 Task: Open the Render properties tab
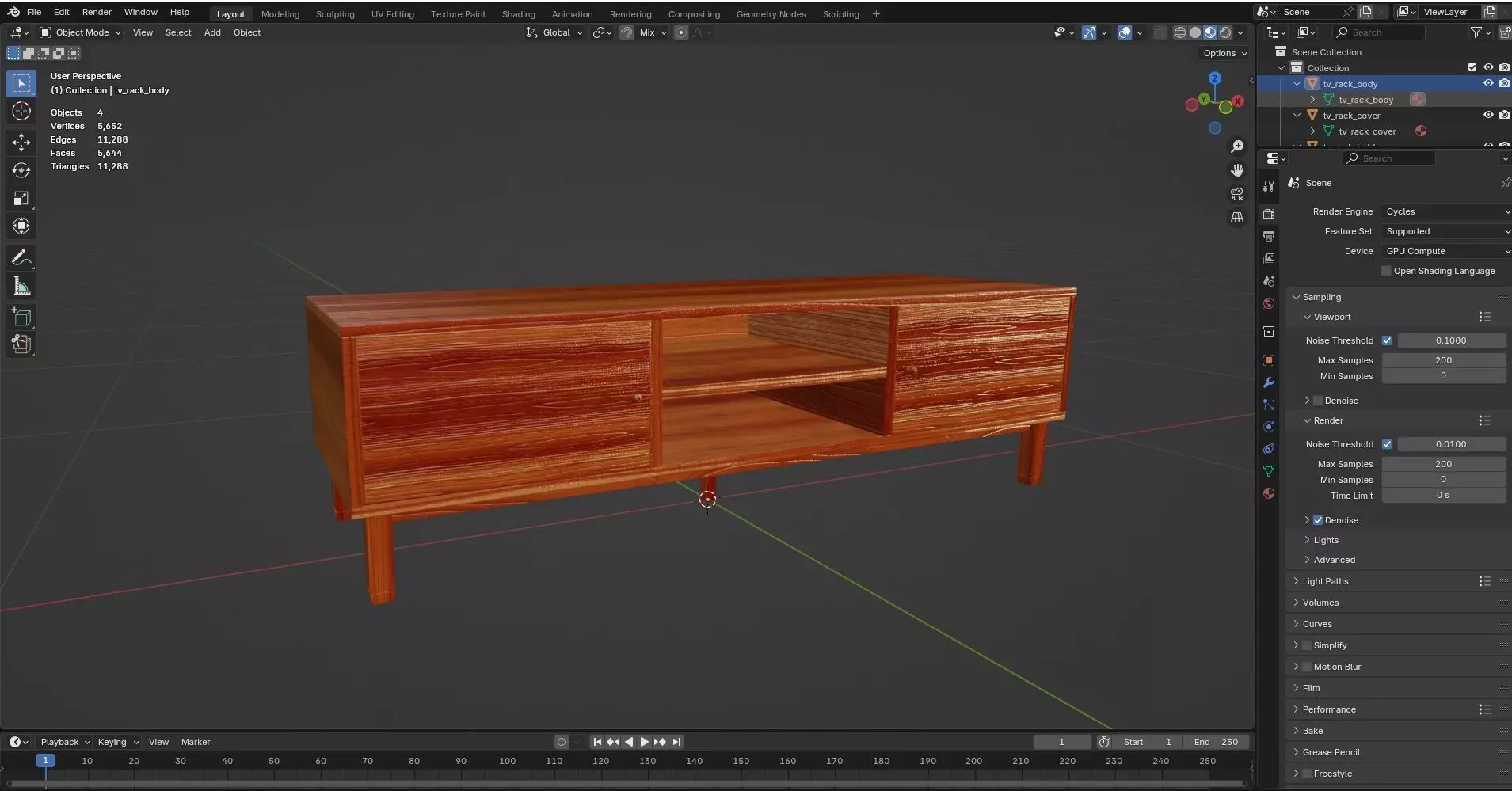click(1269, 215)
